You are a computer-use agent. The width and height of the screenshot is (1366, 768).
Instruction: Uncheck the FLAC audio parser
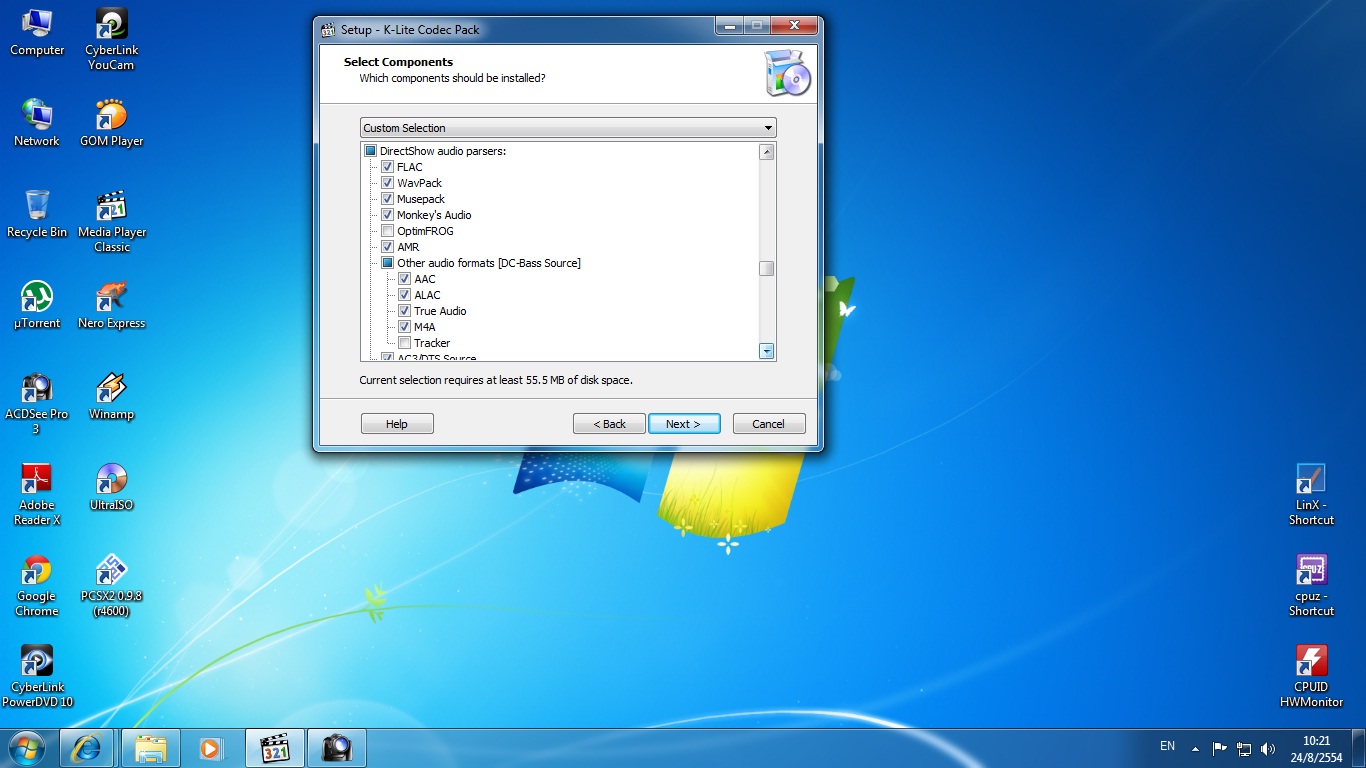point(387,167)
